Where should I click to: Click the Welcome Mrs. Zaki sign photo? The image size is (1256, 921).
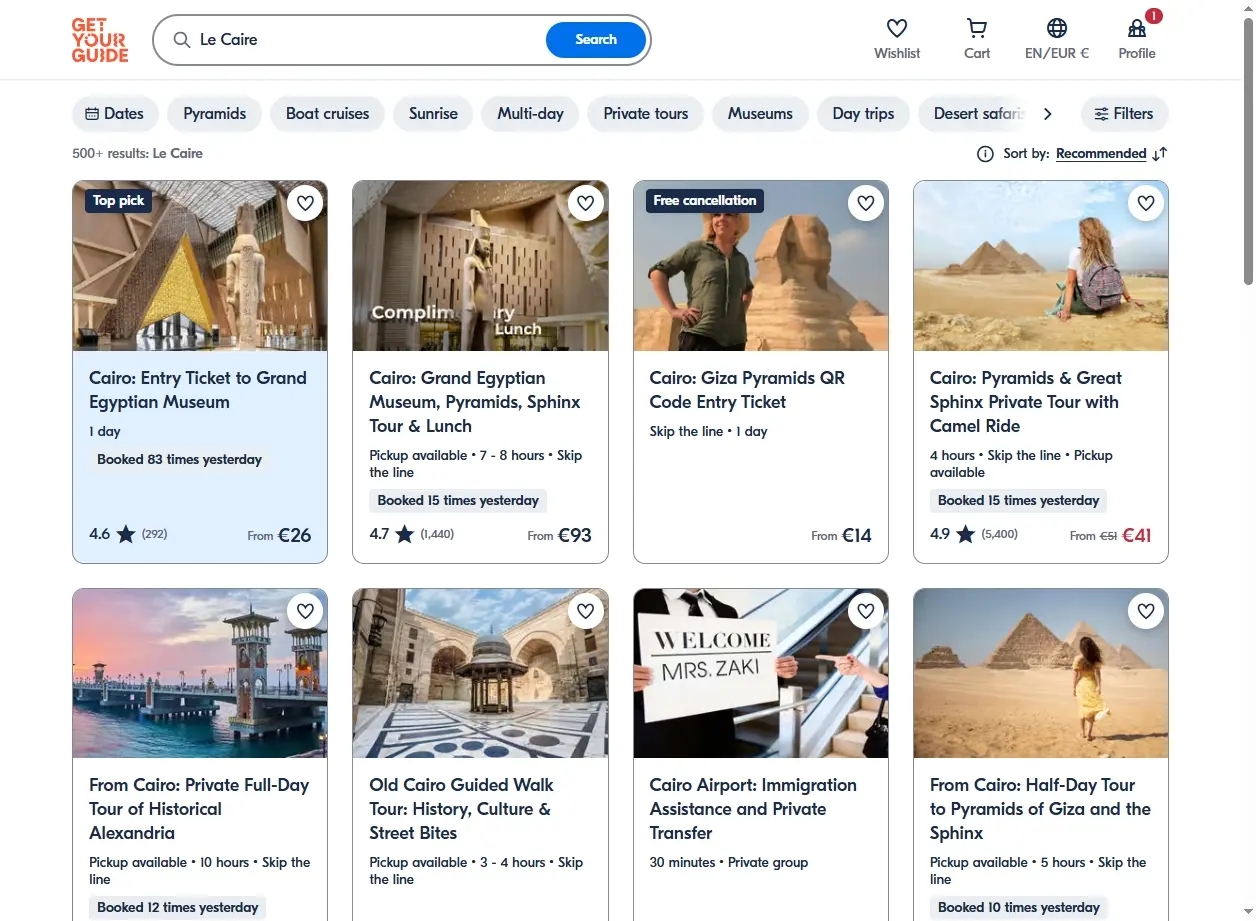click(x=761, y=673)
